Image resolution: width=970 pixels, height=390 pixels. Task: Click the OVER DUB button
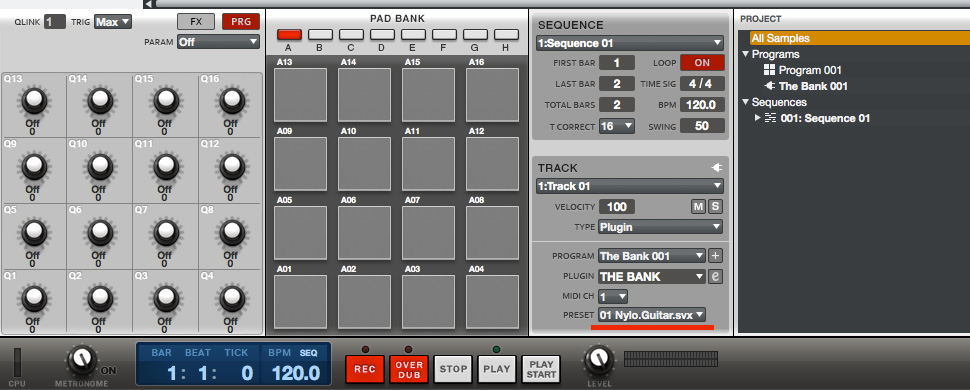[408, 369]
